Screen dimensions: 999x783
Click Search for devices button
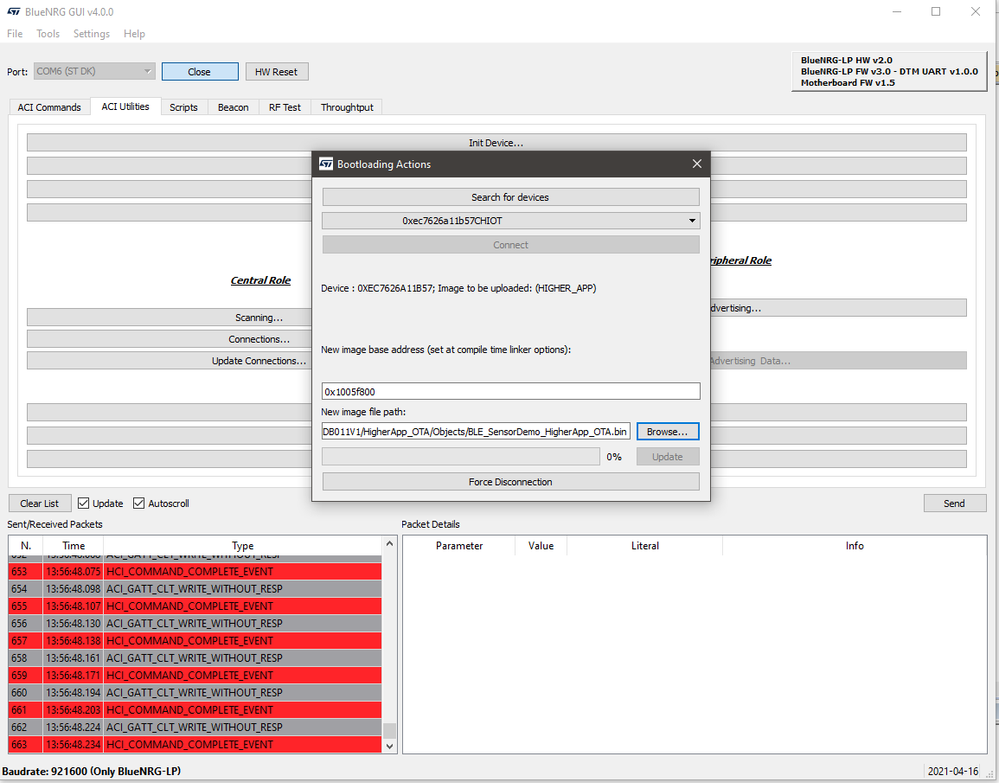pyautogui.click(x=511, y=197)
